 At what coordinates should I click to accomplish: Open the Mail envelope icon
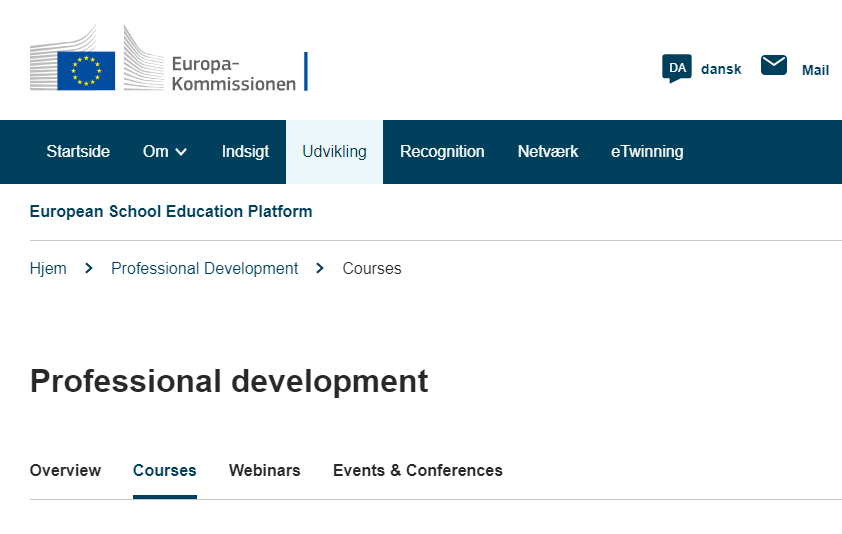click(x=774, y=66)
